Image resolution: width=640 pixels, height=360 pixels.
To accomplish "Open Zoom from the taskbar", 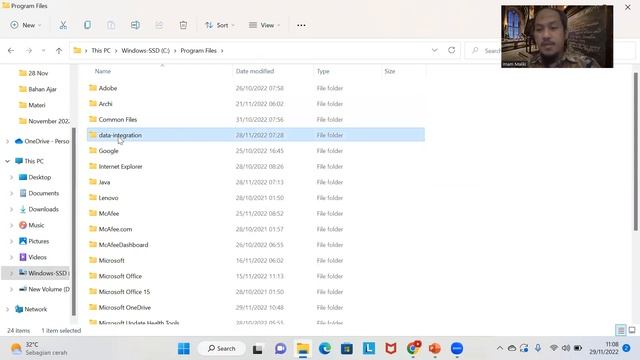I will 457,349.
